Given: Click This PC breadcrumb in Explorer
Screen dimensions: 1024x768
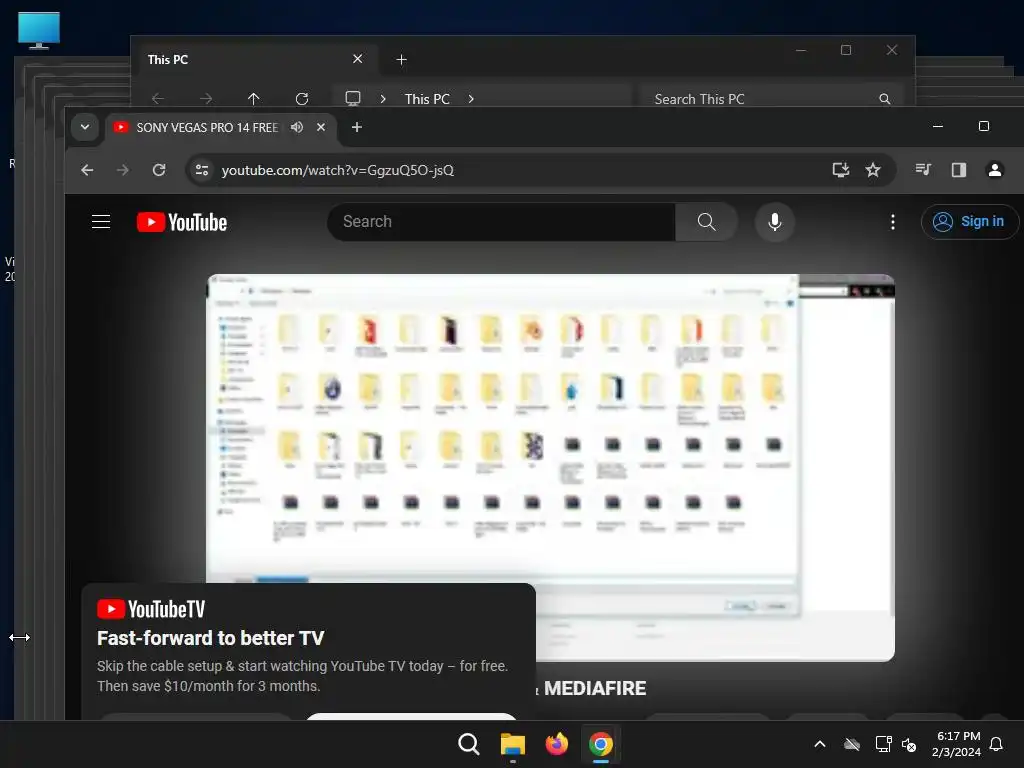Looking at the screenshot, I should click(x=427, y=99).
